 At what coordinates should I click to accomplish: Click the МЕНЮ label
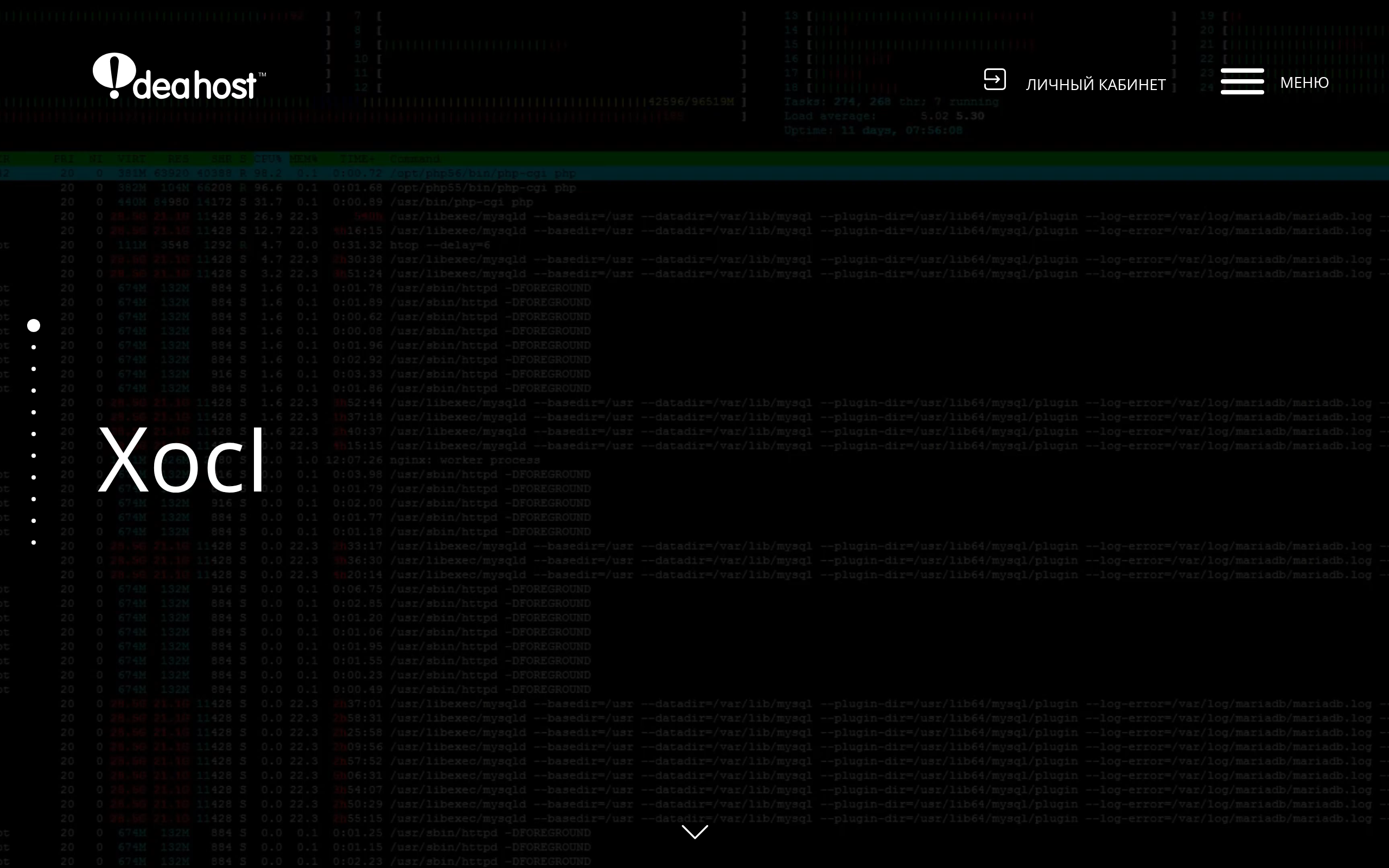click(x=1304, y=82)
